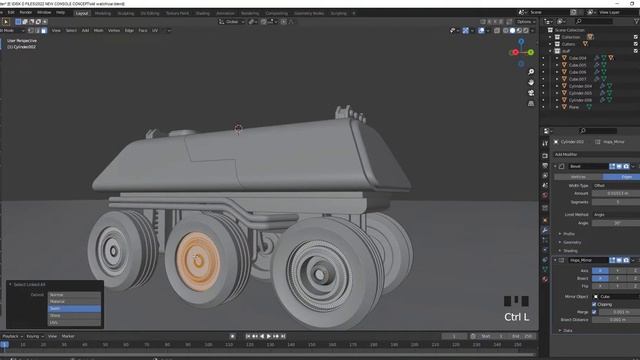This screenshot has width=640, height=360.
Task: Select Vertices bevel affect button
Action: pos(578,177)
